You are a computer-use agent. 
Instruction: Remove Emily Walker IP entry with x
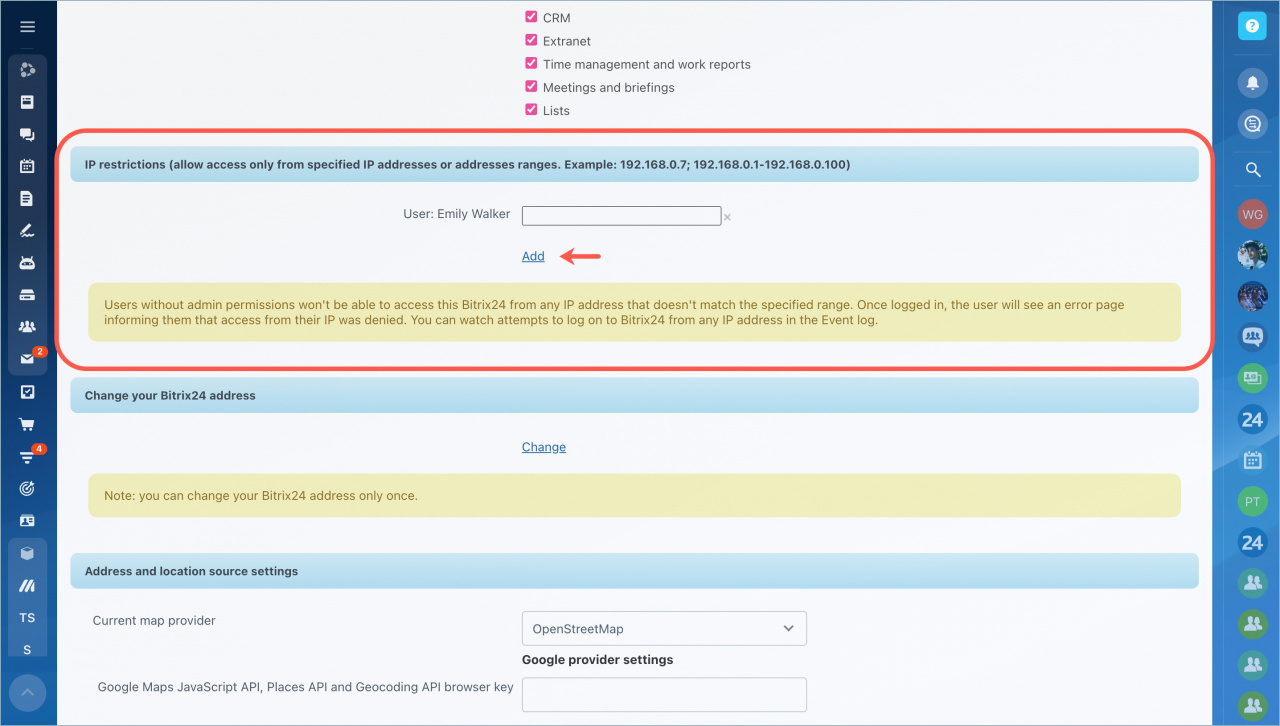pos(727,217)
